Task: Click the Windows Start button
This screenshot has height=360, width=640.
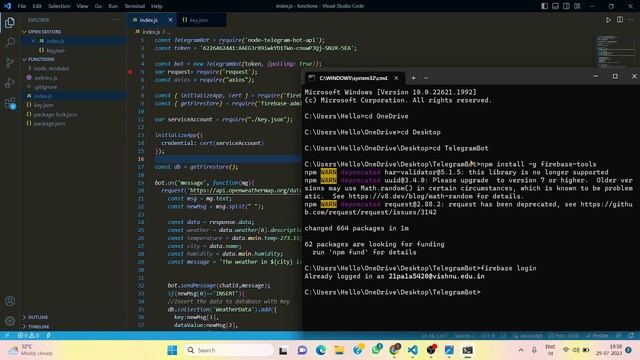Action: tap(172, 350)
